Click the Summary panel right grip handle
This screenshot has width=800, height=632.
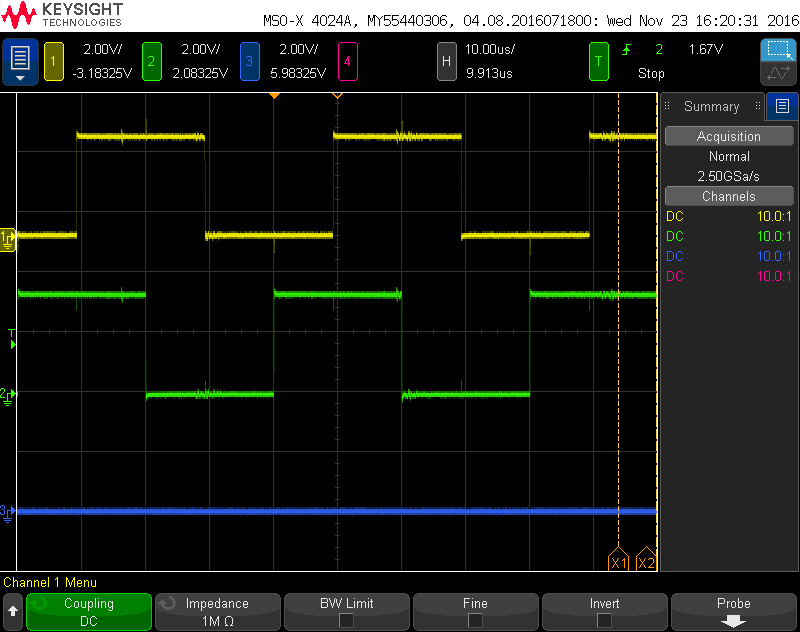pos(758,106)
